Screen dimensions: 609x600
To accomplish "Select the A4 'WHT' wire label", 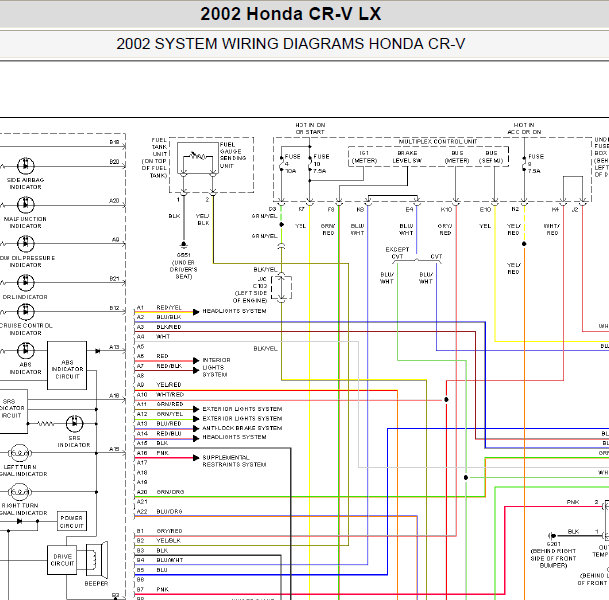I will (163, 337).
